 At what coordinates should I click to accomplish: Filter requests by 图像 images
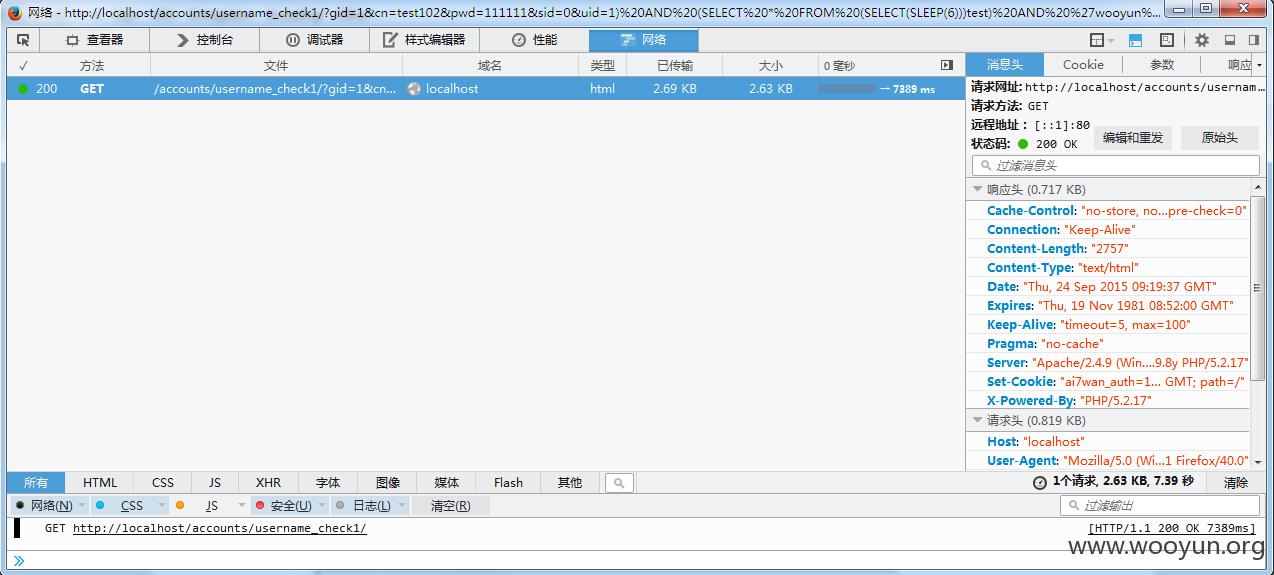388,482
